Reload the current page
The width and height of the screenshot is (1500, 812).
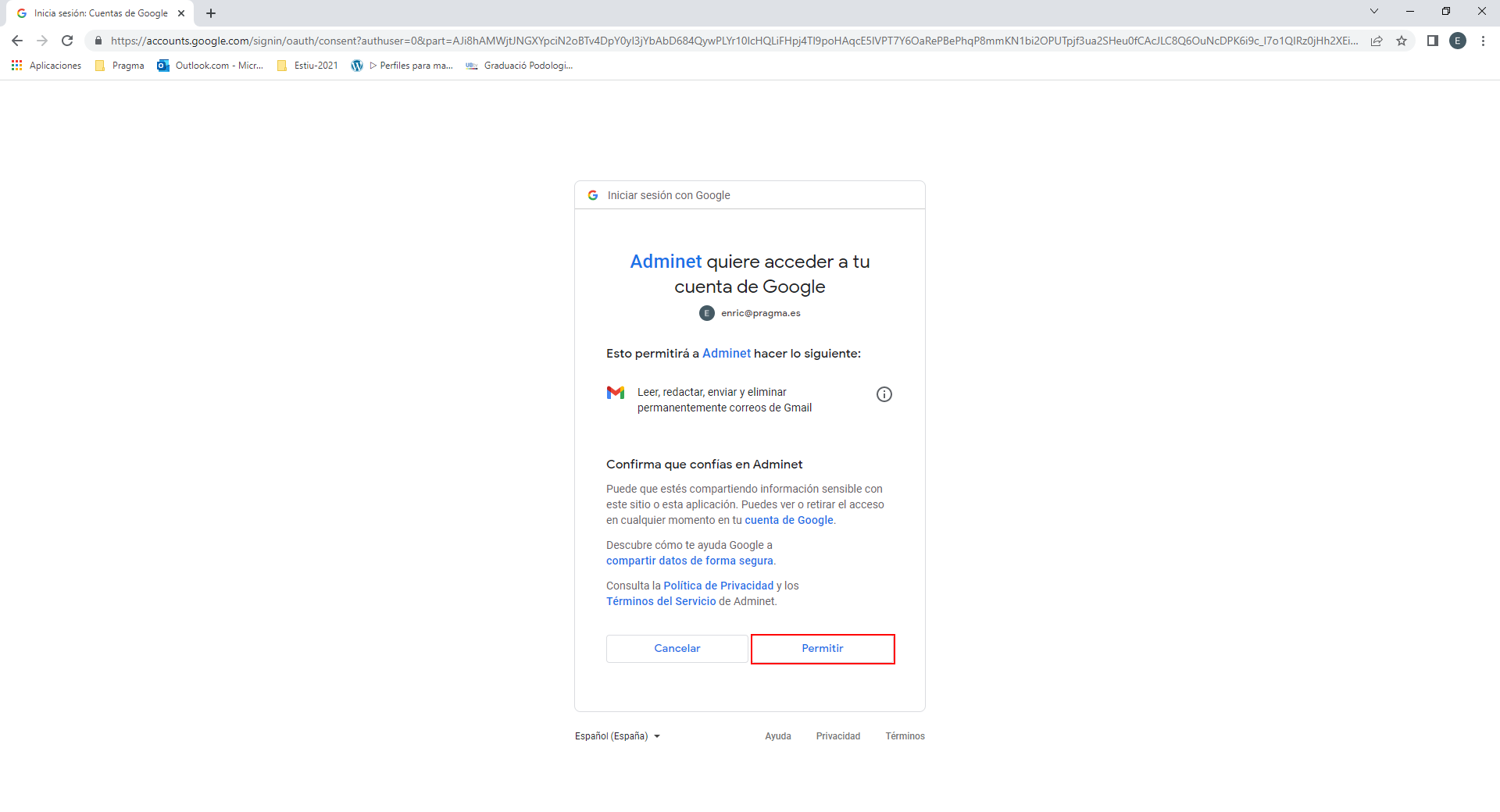click(67, 41)
